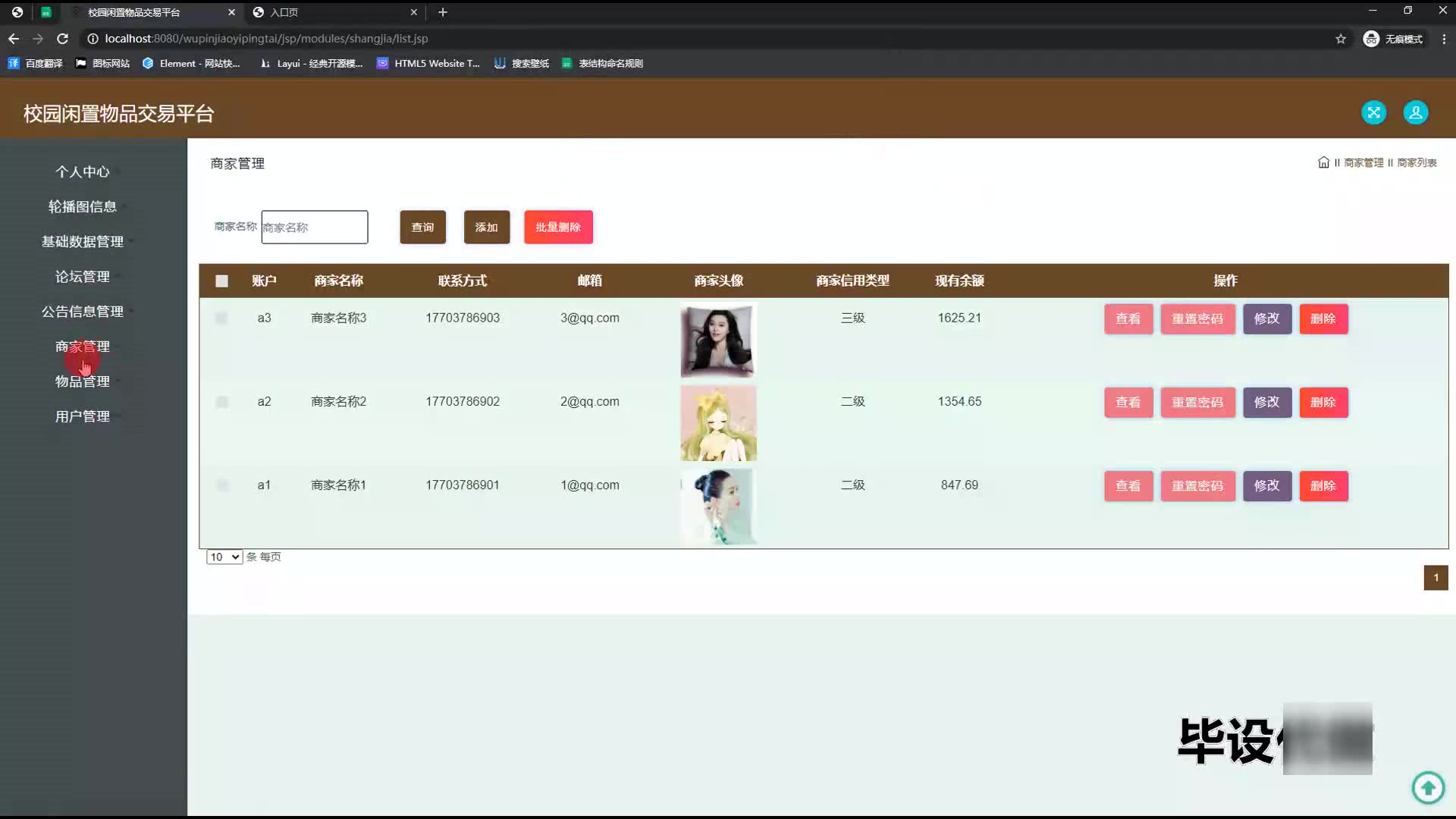This screenshot has height=819, width=1456.
Task: Go forward with the browser forward arrow
Action: click(38, 39)
